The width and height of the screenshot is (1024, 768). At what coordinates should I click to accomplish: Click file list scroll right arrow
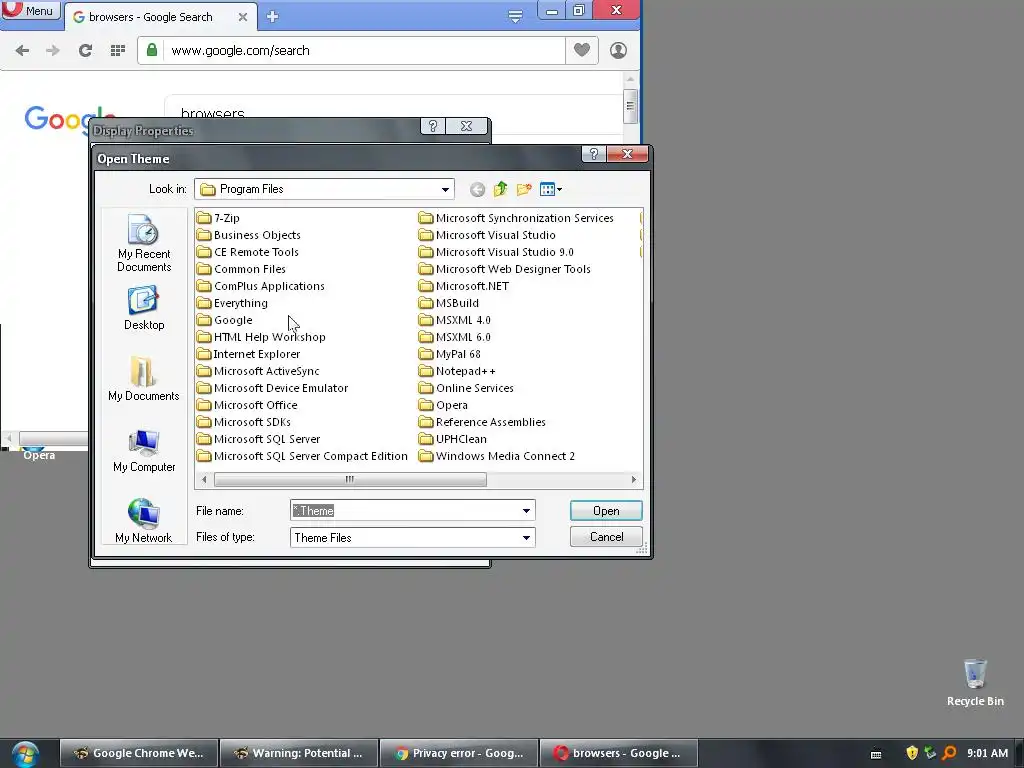click(x=633, y=479)
